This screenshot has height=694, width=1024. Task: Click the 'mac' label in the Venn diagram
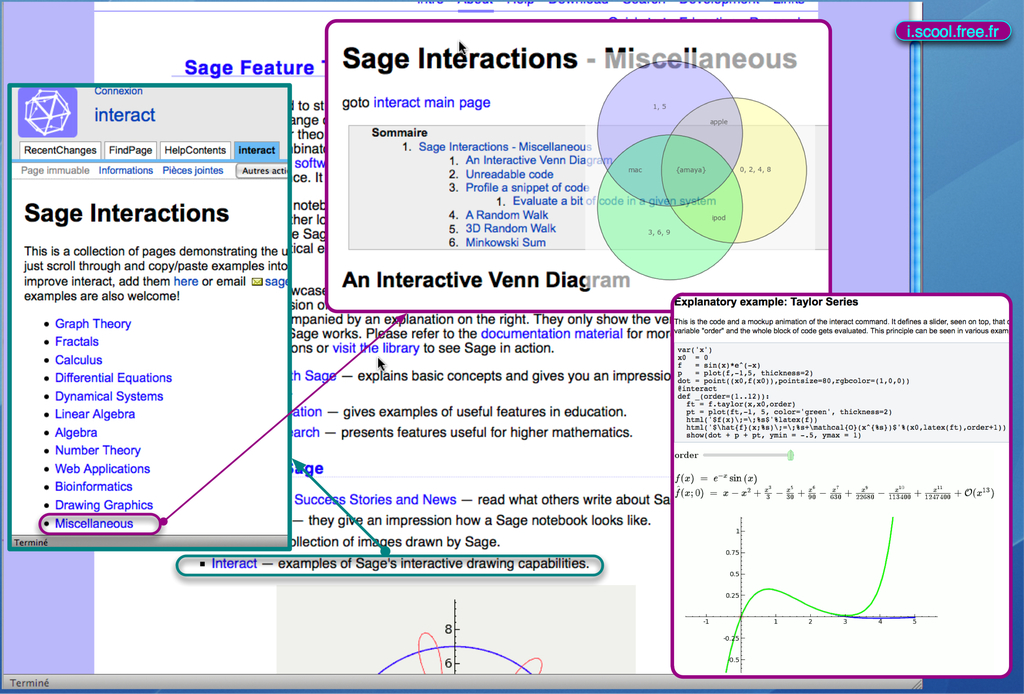click(x=635, y=170)
